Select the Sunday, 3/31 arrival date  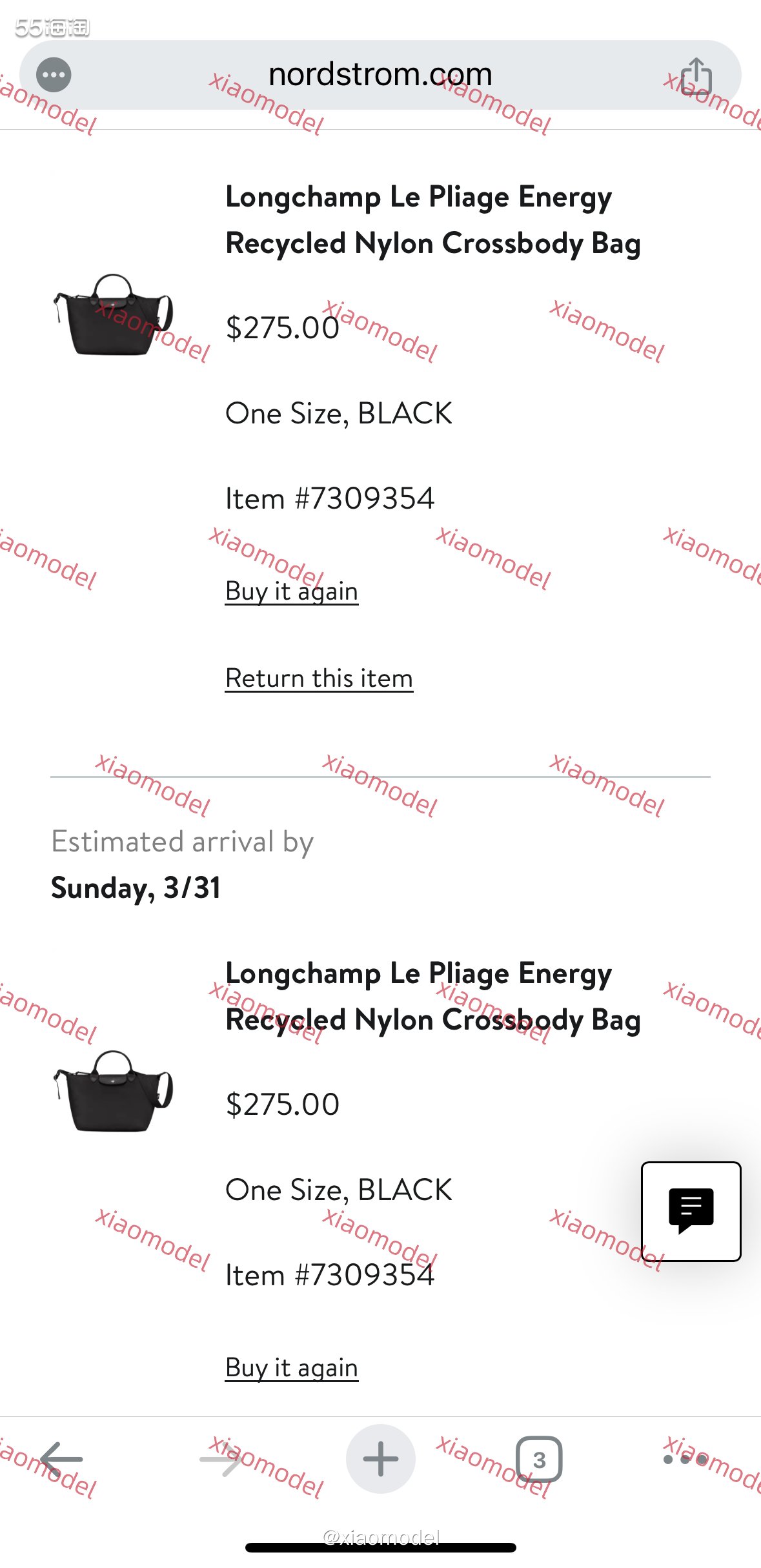136,888
